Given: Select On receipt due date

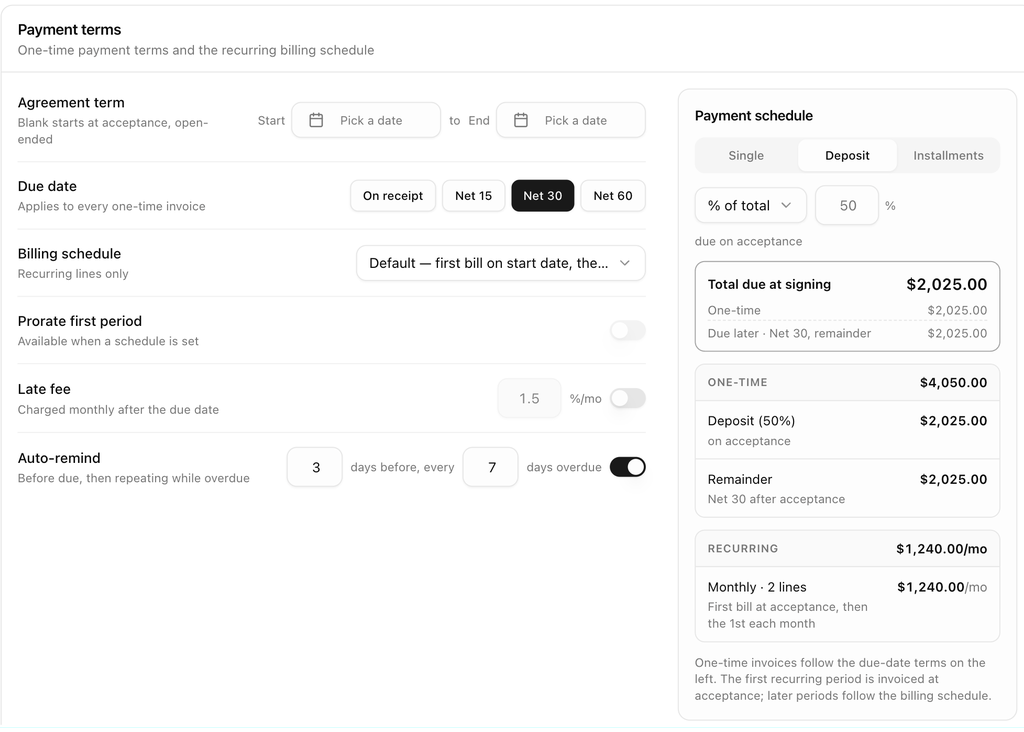Looking at the screenshot, I should click(x=392, y=196).
